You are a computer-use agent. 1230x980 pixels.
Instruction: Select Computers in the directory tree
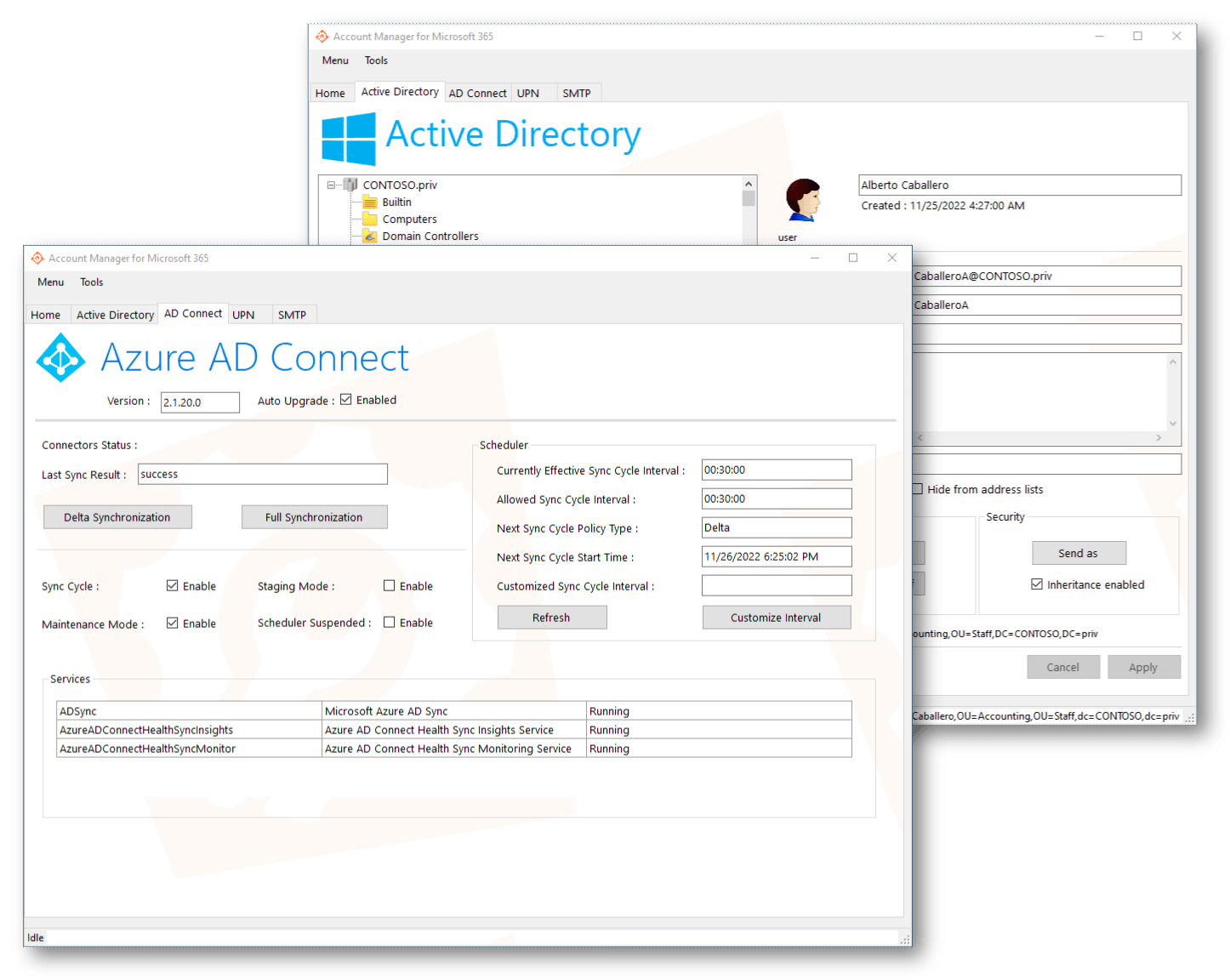(x=409, y=219)
